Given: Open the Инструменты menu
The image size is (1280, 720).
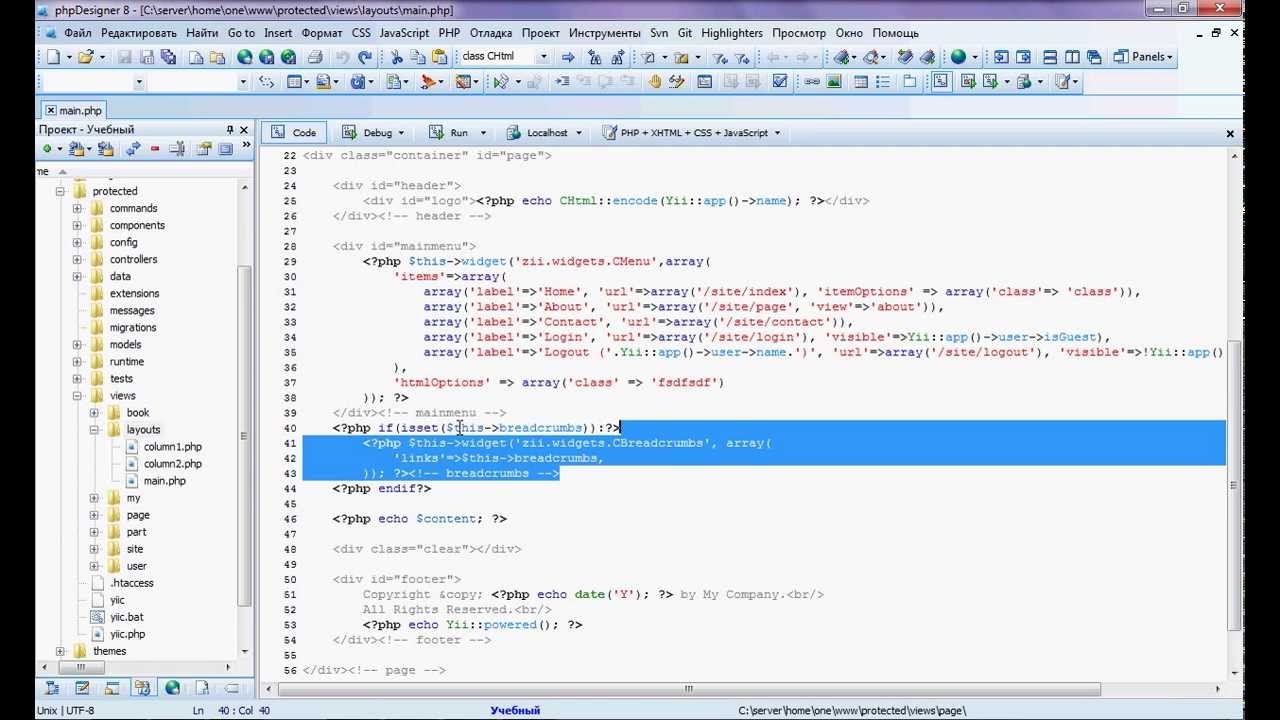Looking at the screenshot, I should pos(604,33).
